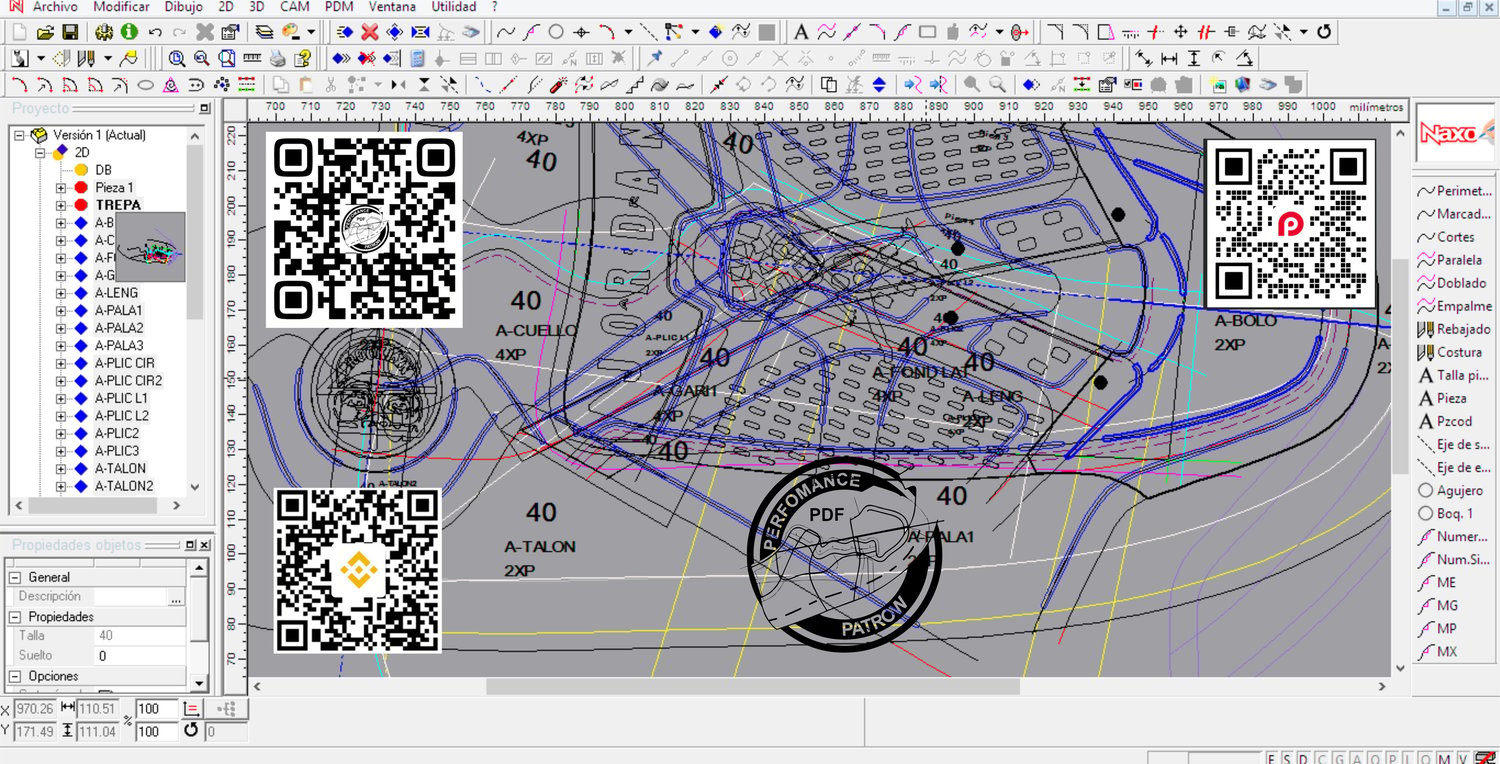
Task: Click the crosshair point tool icon
Action: pyautogui.click(x=581, y=32)
